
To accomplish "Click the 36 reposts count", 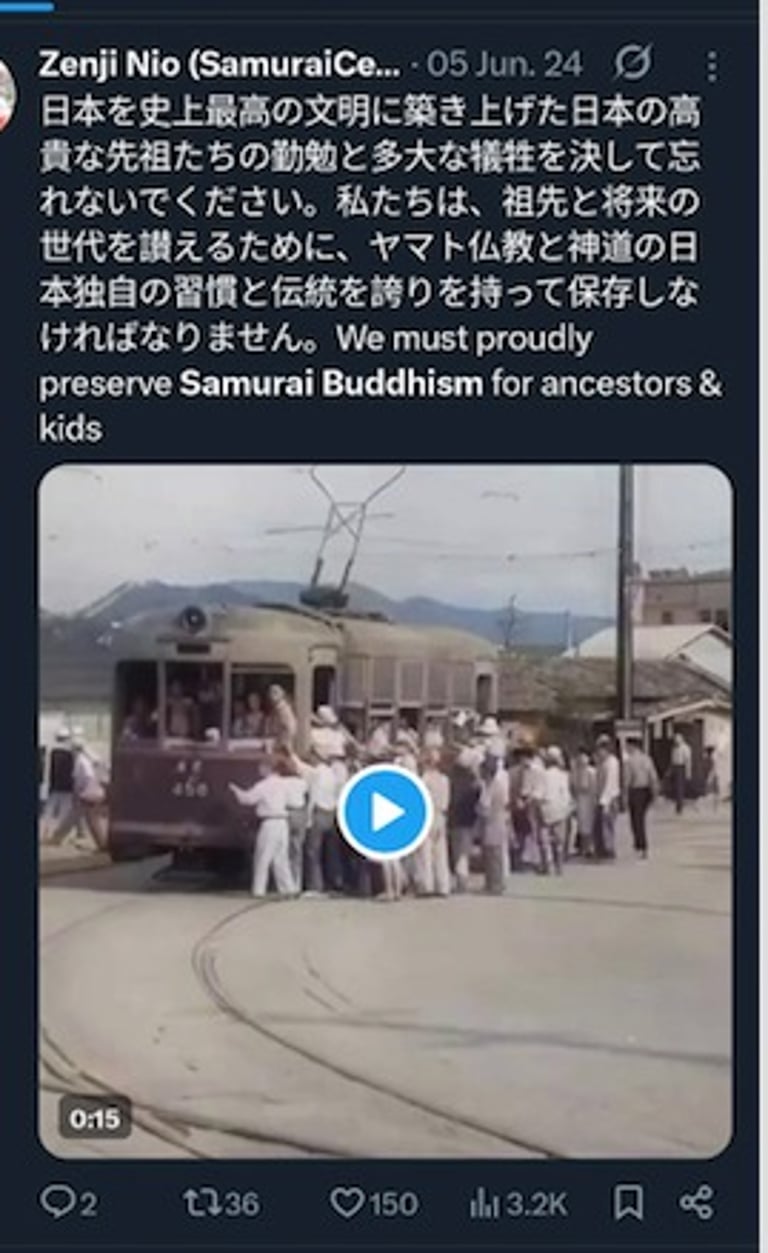I will 240,1204.
